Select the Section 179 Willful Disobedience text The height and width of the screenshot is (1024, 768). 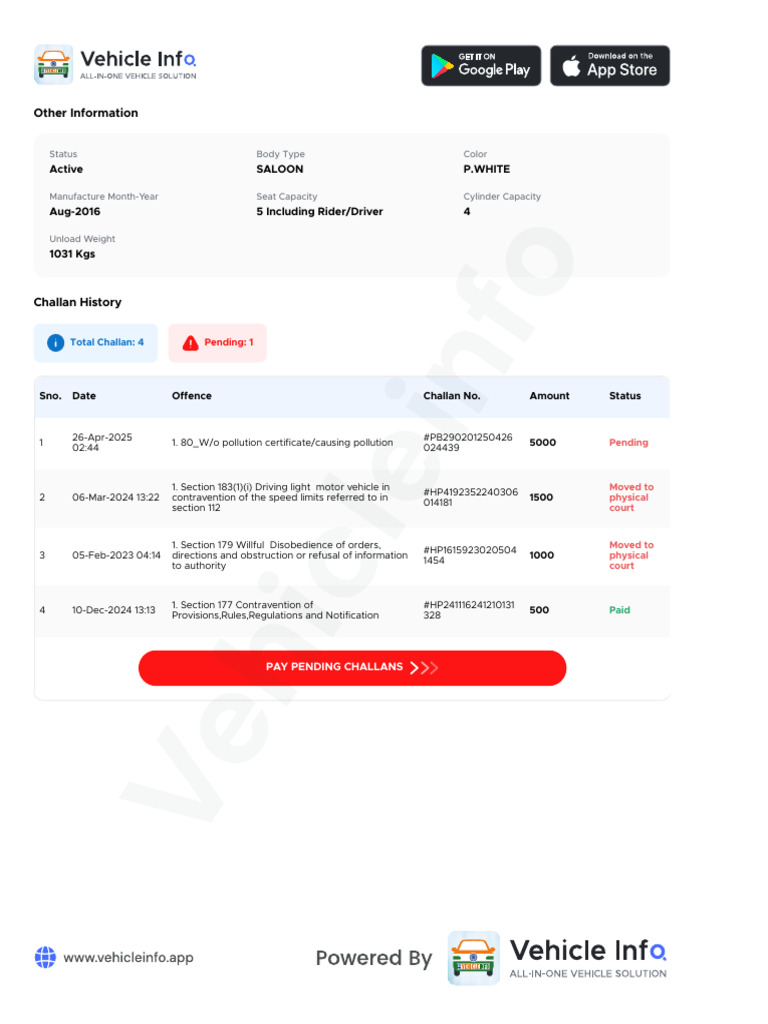click(x=289, y=555)
